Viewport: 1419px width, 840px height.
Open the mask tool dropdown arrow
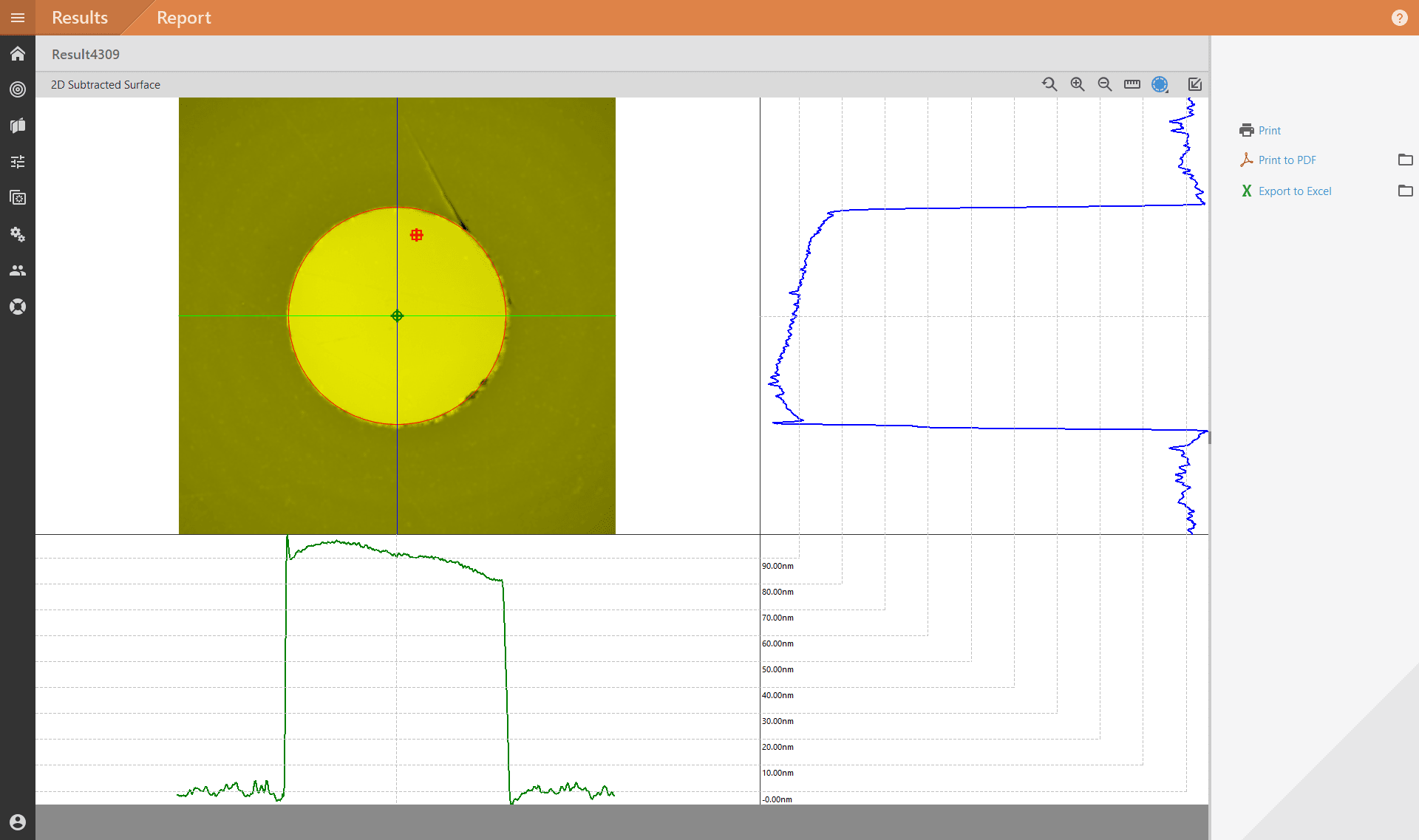click(x=1167, y=92)
